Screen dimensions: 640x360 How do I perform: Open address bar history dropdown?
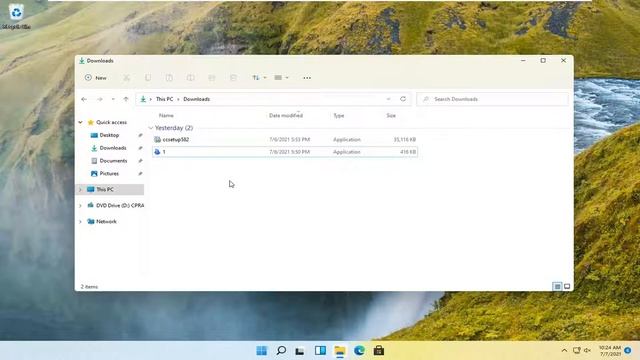388,99
